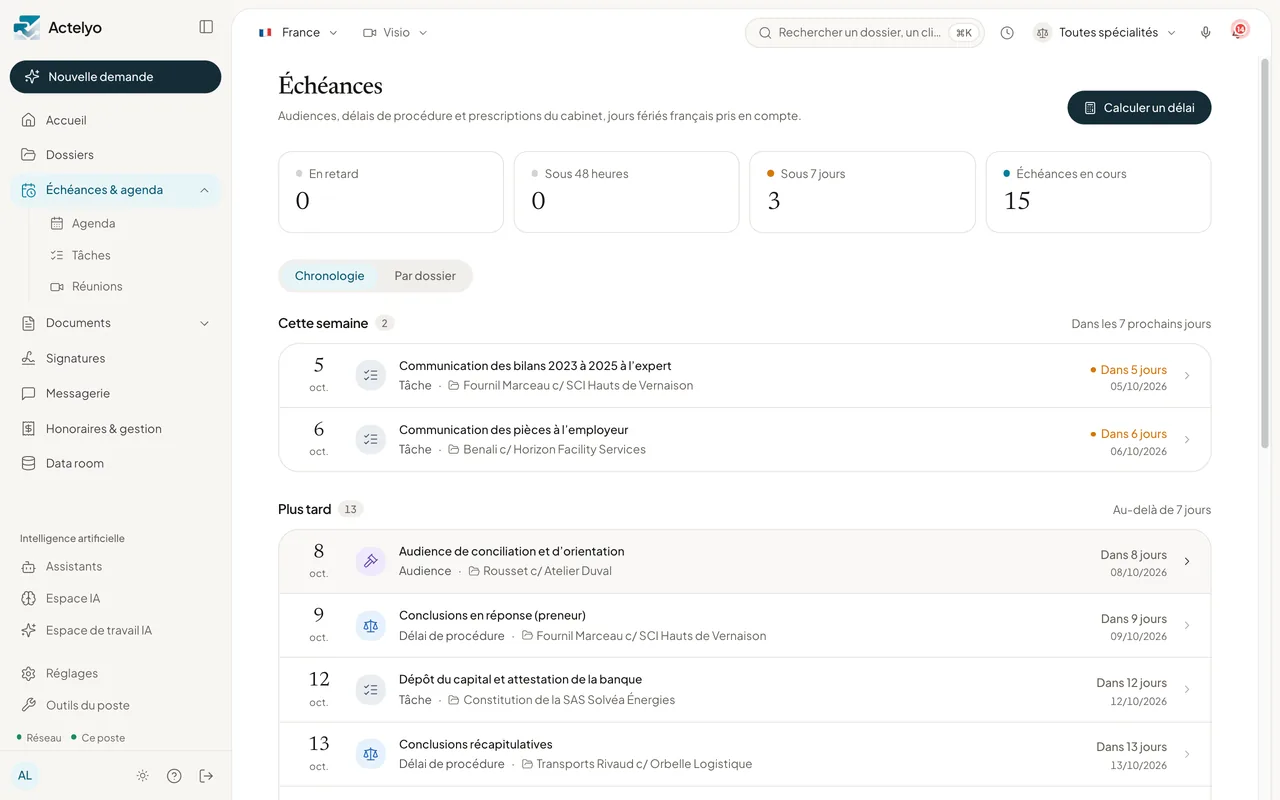Image resolution: width=1280 pixels, height=800 pixels.
Task: Open Dépôt du capital et attestation row
Action: [x=745, y=690]
